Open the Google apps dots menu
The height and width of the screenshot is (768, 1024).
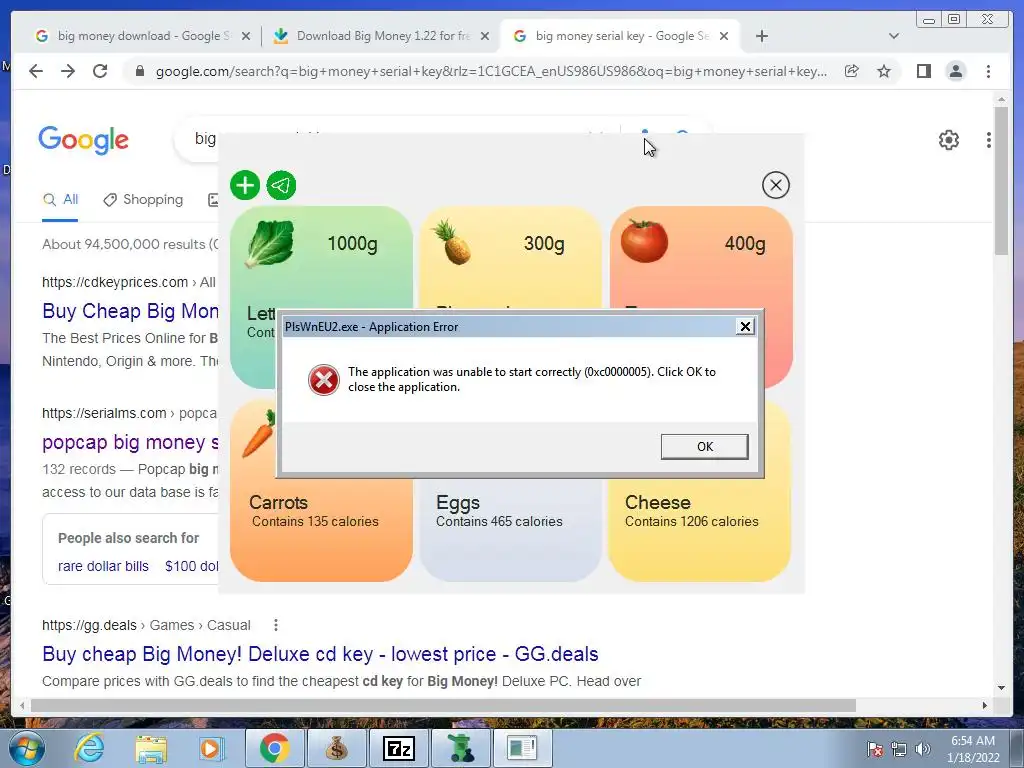pyautogui.click(x=989, y=140)
